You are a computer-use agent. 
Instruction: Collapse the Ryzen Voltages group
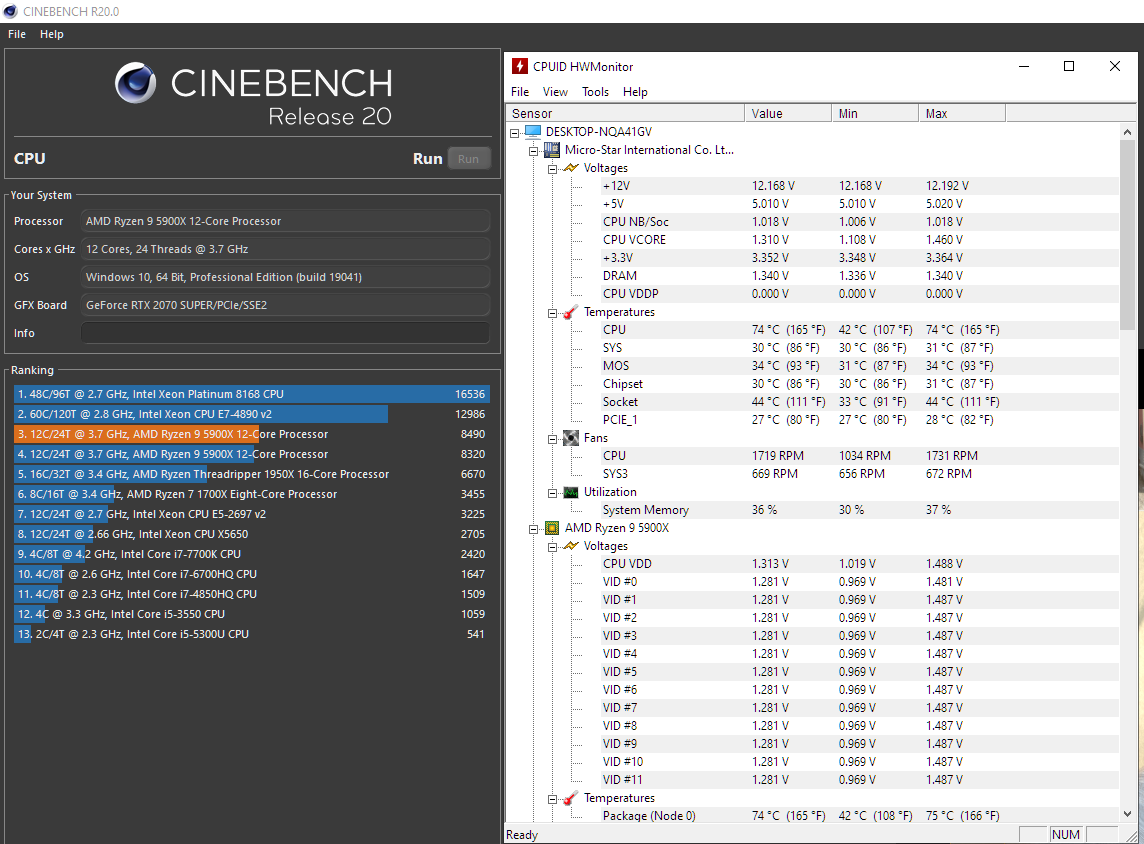552,547
